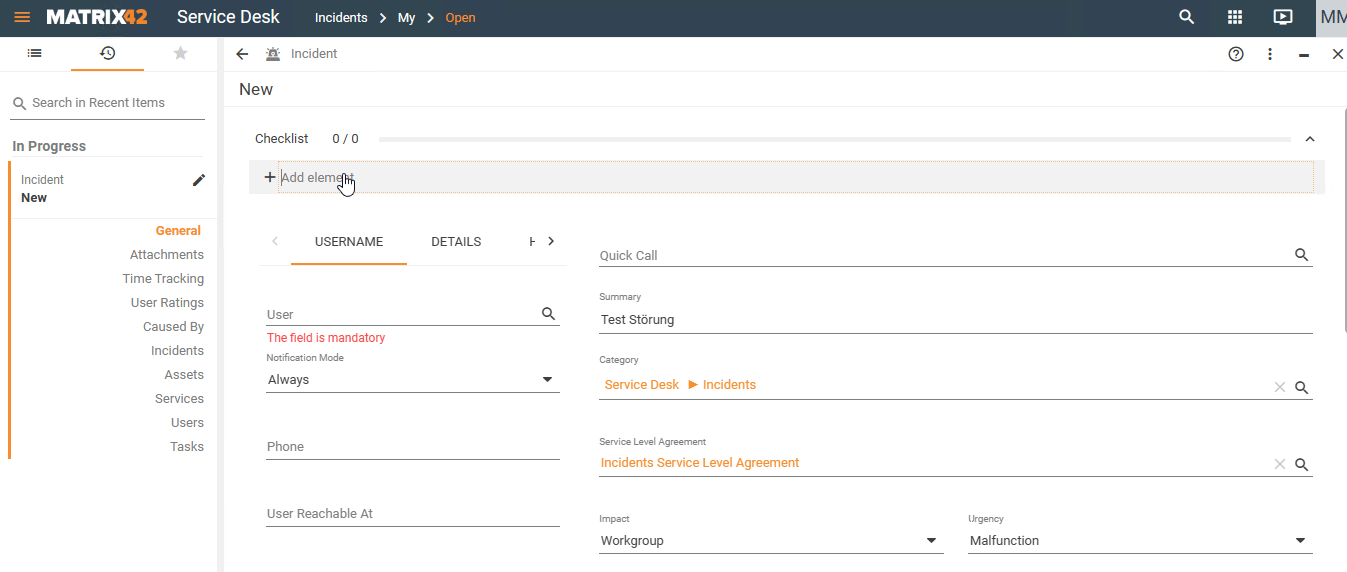The width and height of the screenshot is (1347, 572).
Task: Select Attachments in the left navigation
Action: point(167,255)
